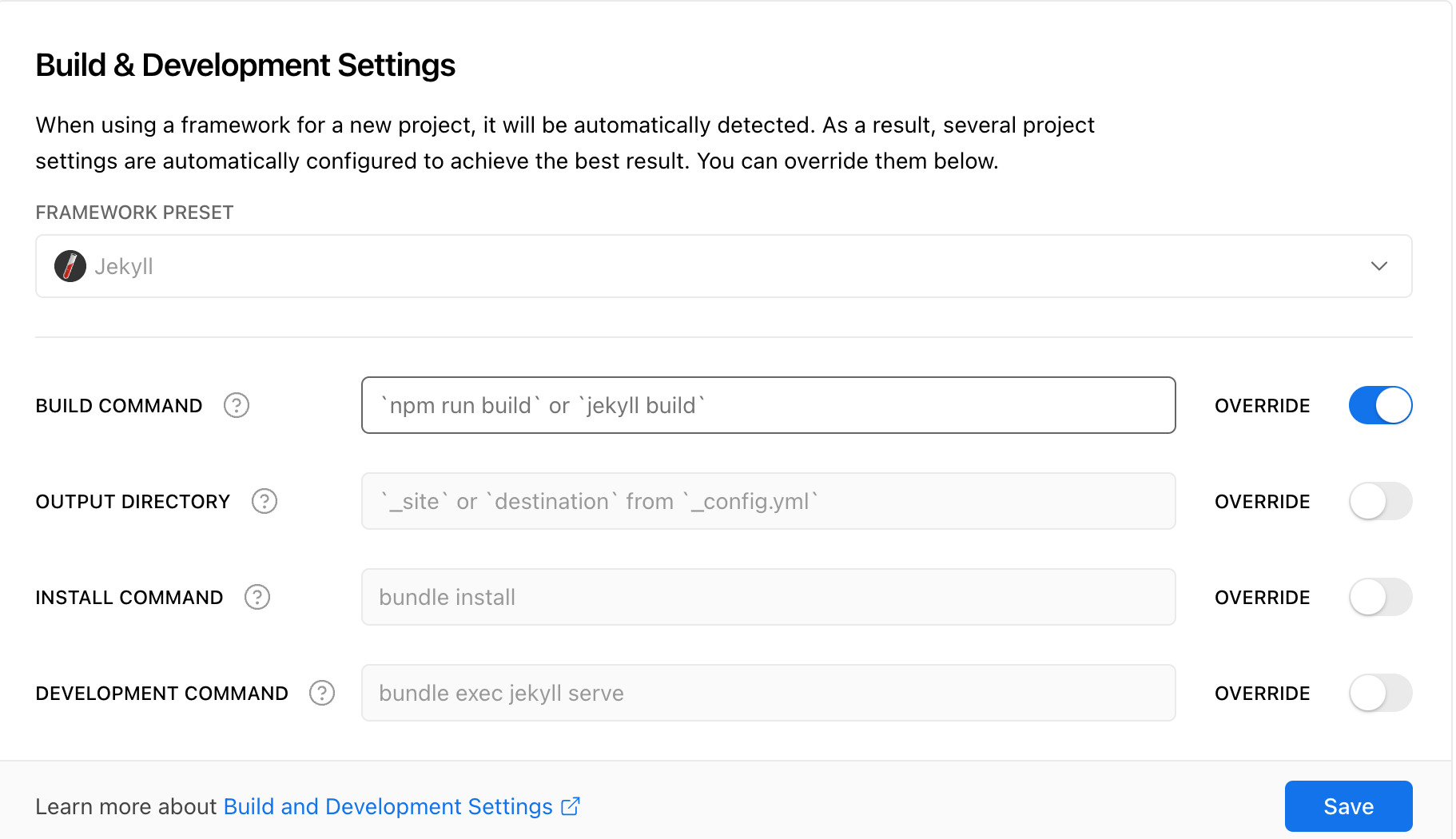Click the chevron arrow of the preset selector

pos(1378,266)
